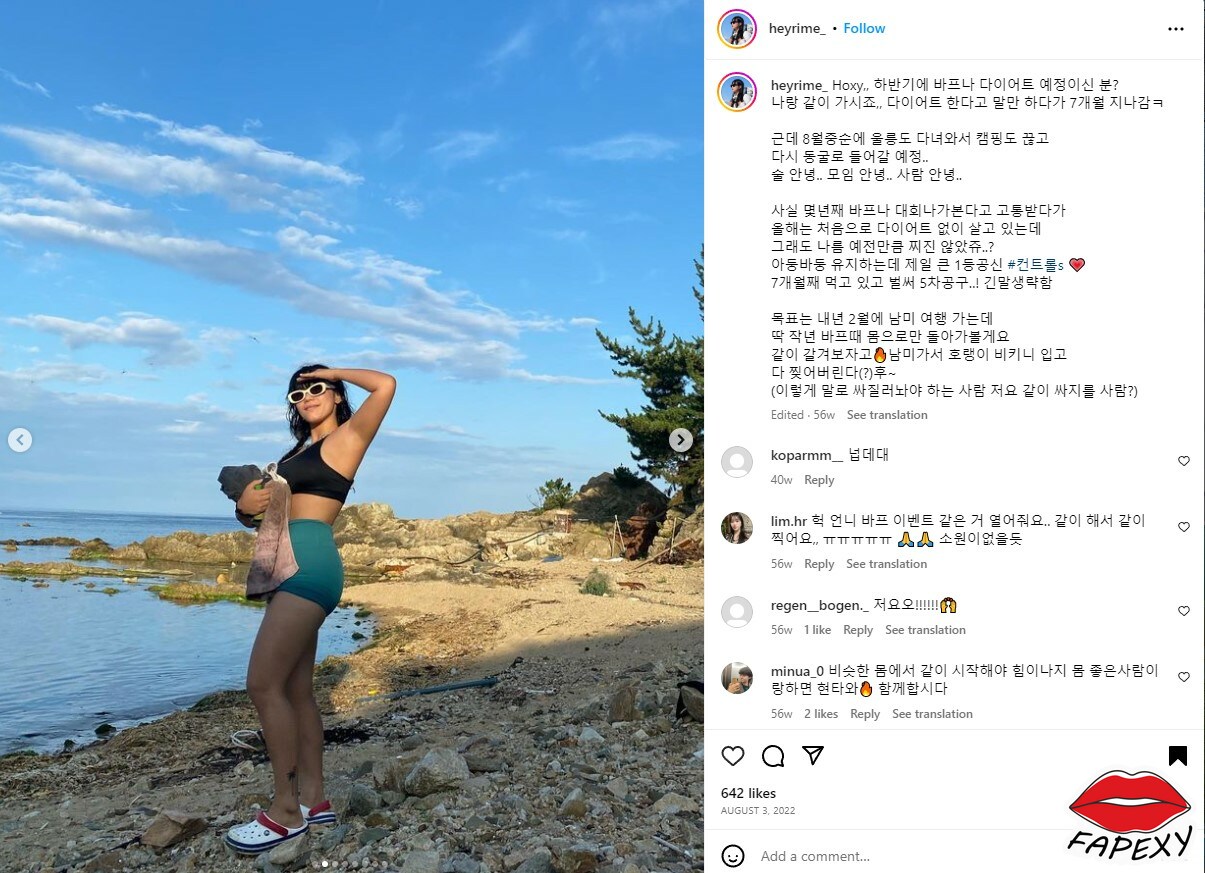
Task: Like minua_0's comment heart
Action: tap(1184, 677)
